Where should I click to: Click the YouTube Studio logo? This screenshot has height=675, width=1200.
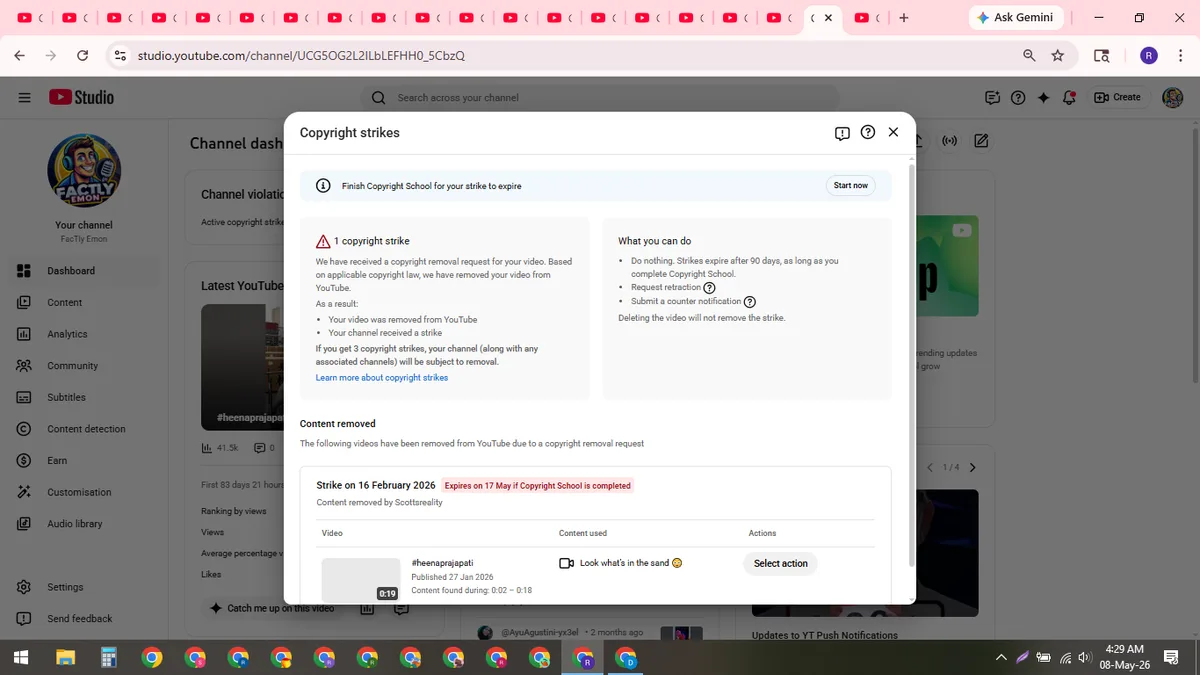(x=81, y=97)
